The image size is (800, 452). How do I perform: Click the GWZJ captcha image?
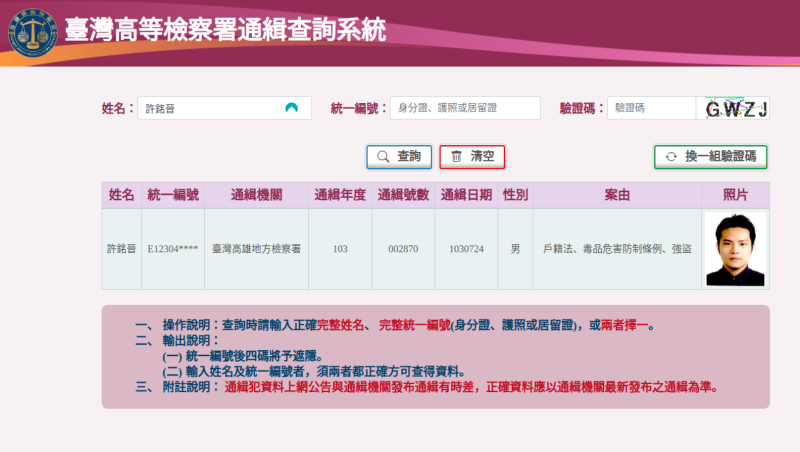click(736, 108)
